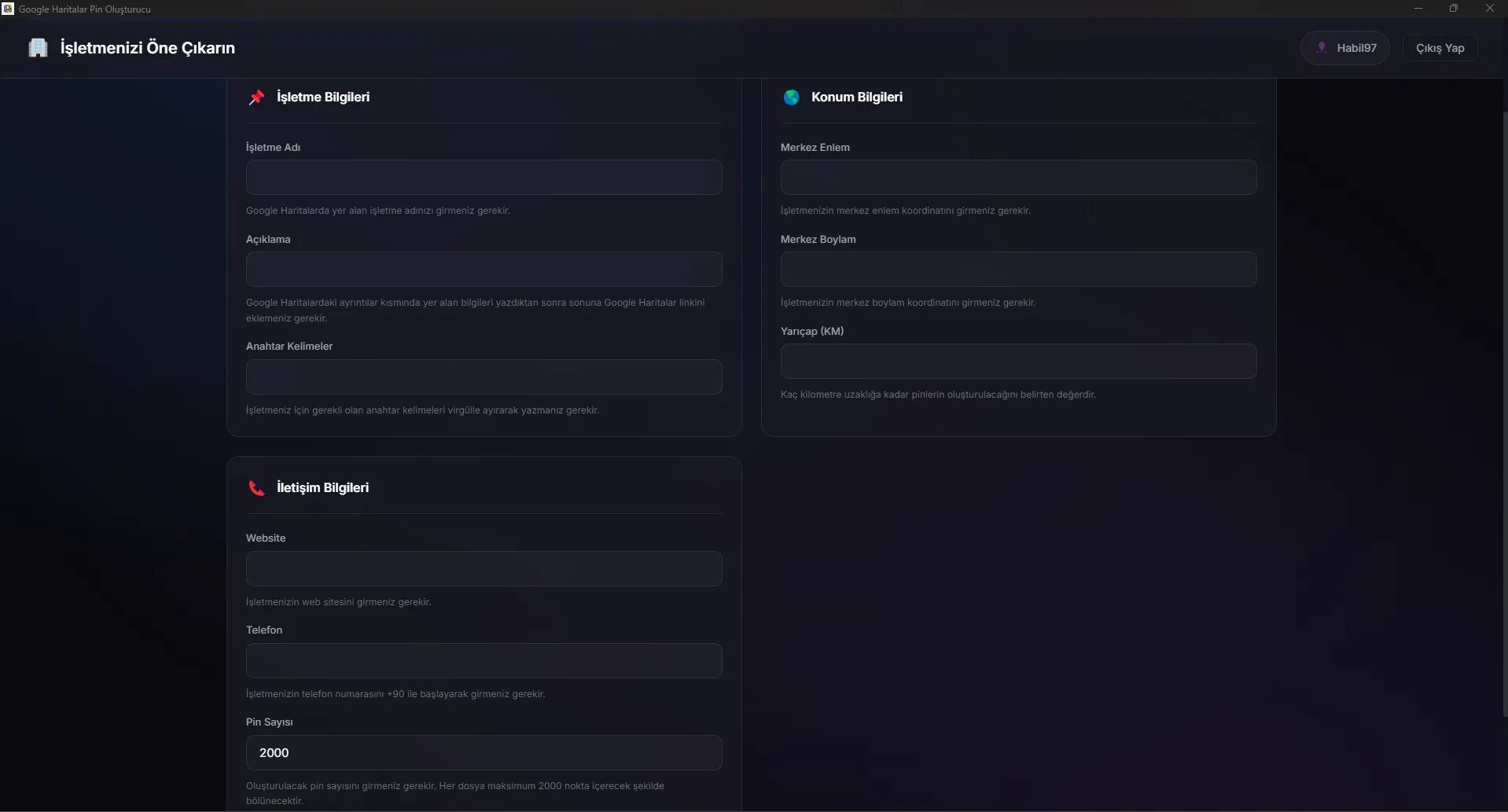Focus the İşletme Adı input field

point(484,178)
